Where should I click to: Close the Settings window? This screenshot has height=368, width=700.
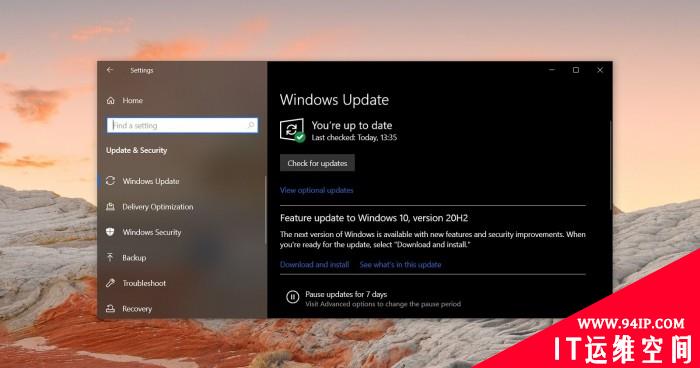coord(600,70)
